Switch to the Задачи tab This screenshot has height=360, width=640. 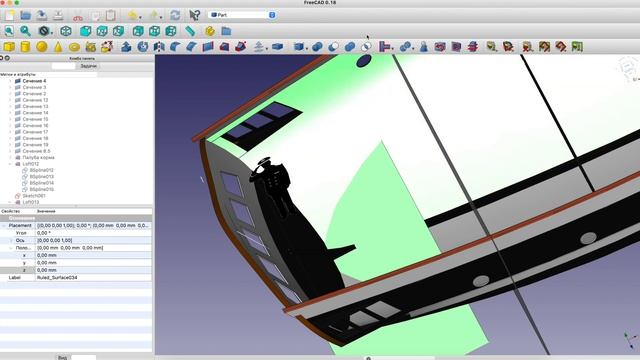click(x=88, y=66)
